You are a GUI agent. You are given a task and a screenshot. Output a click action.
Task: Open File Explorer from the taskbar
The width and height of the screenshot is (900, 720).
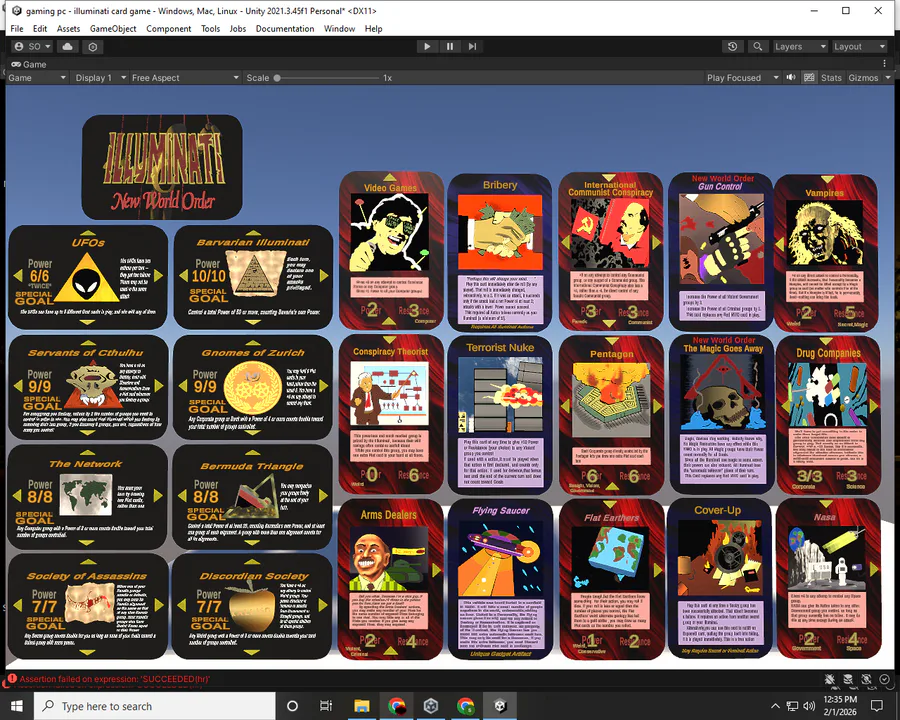(362, 706)
